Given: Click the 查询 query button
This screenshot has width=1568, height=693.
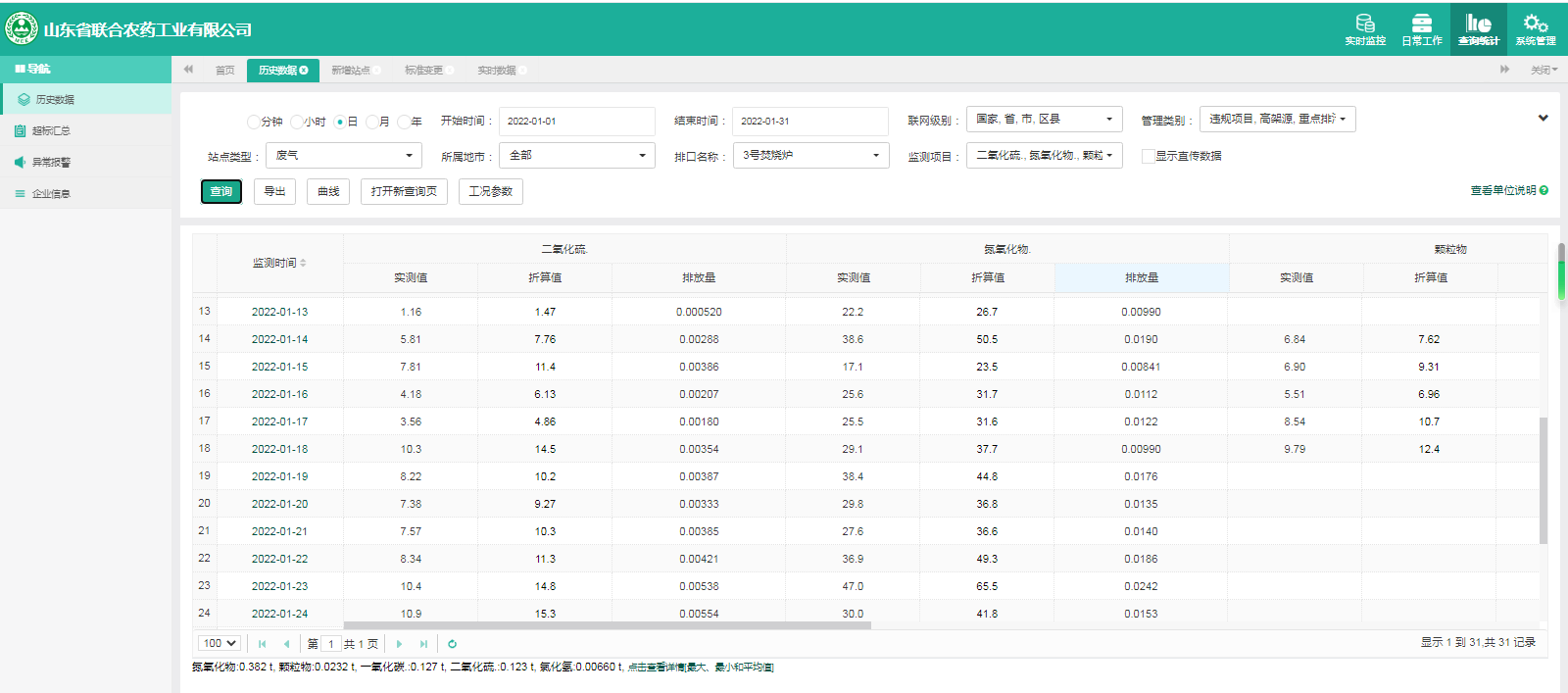Looking at the screenshot, I should 221,191.
